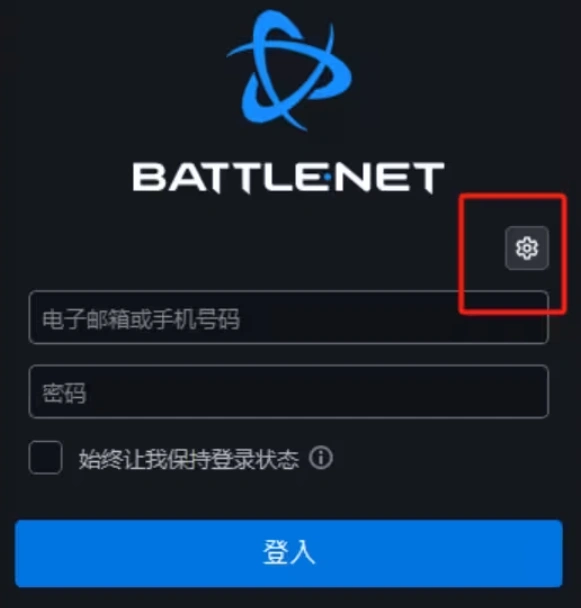The width and height of the screenshot is (581, 608).
Task: Focus the 密码 password field
Action: click(289, 391)
